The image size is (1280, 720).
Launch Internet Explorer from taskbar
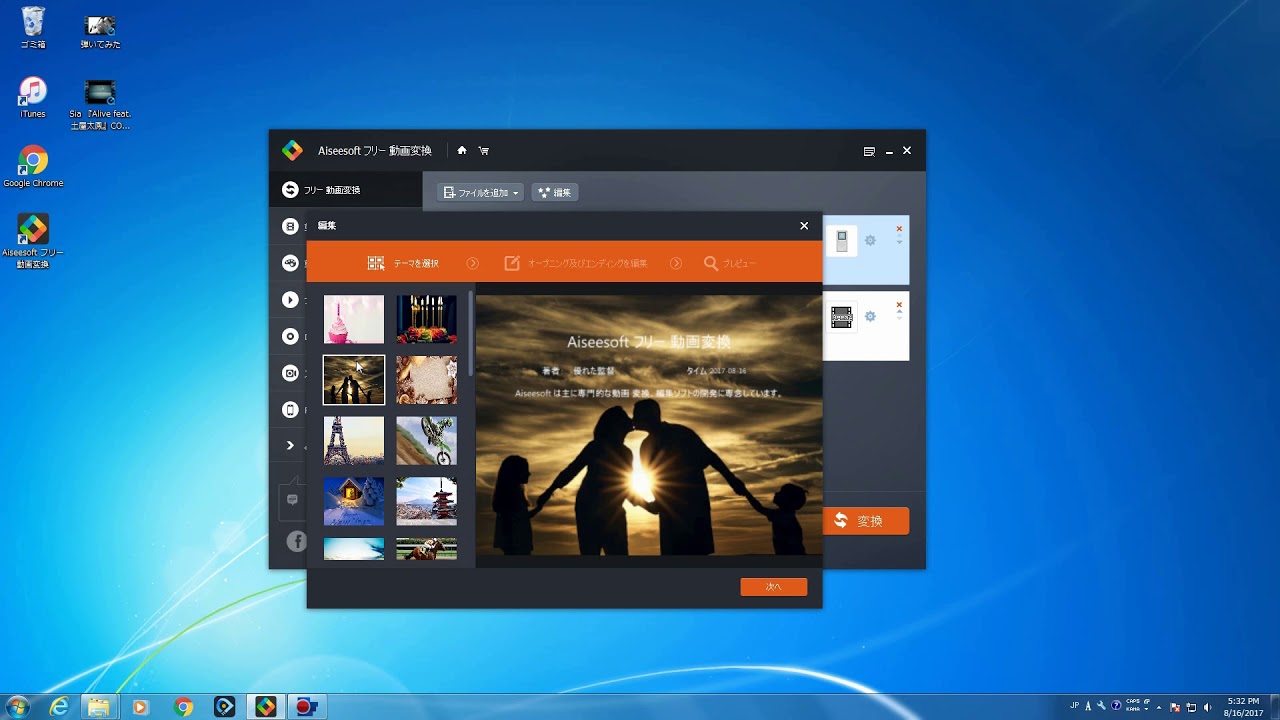pyautogui.click(x=60, y=707)
